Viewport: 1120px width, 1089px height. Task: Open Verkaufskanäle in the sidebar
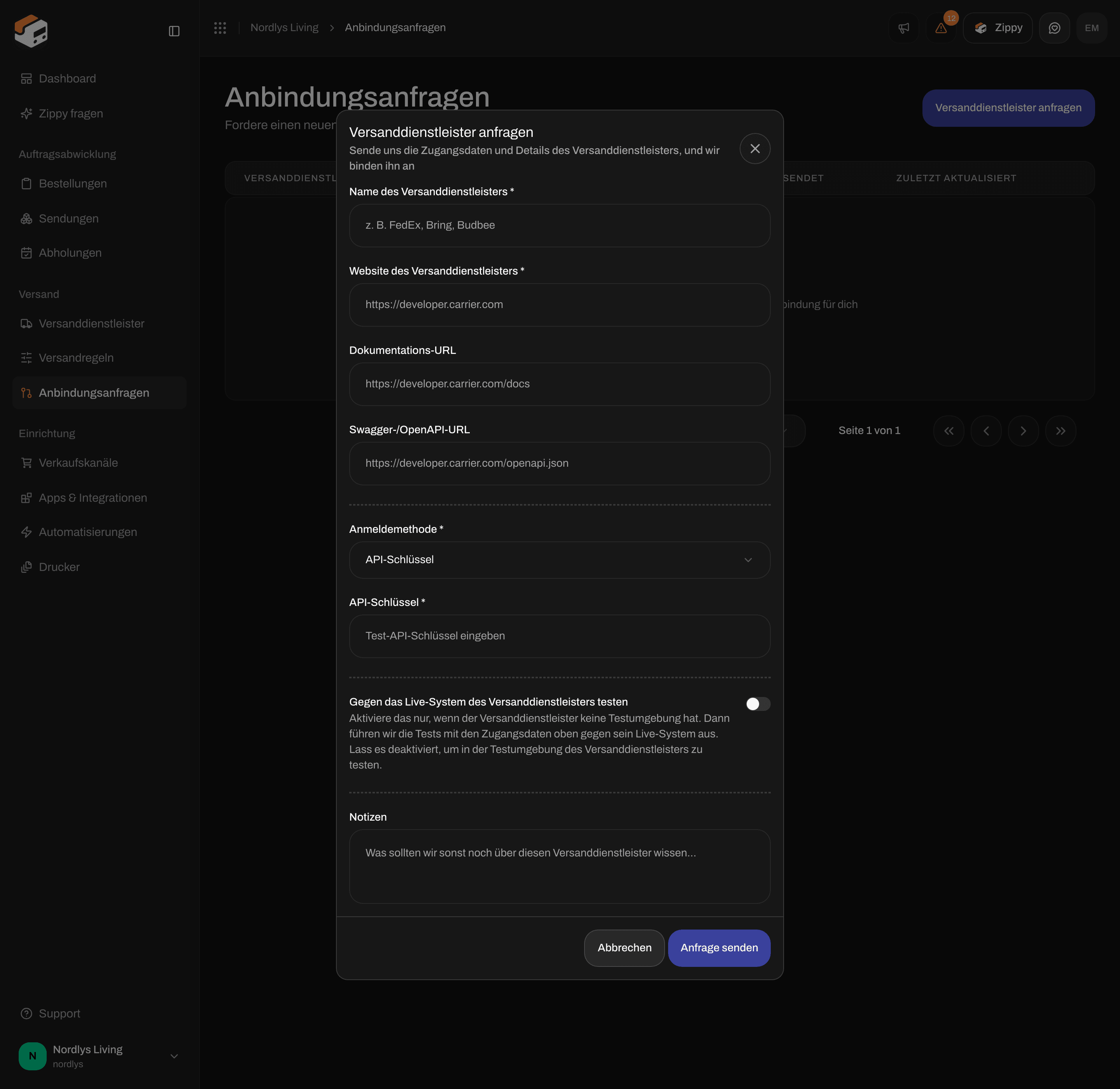tap(100, 463)
